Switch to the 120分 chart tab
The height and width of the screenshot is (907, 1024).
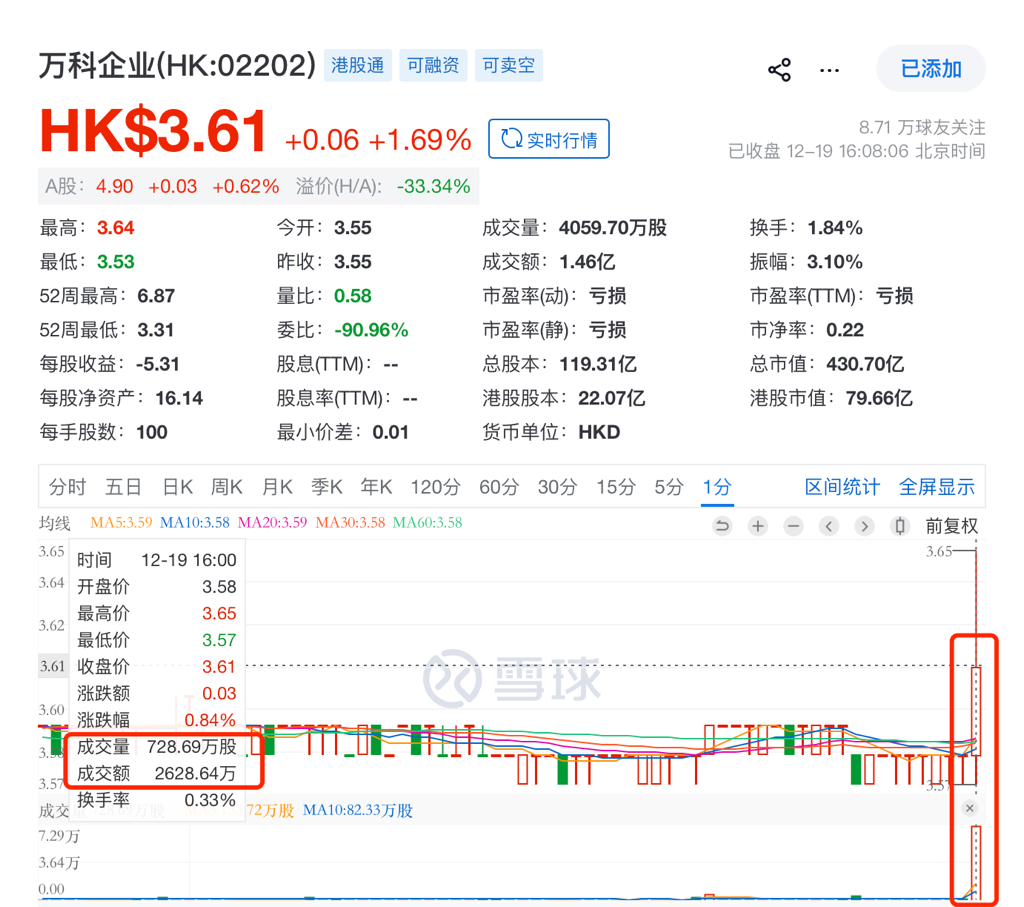point(436,487)
